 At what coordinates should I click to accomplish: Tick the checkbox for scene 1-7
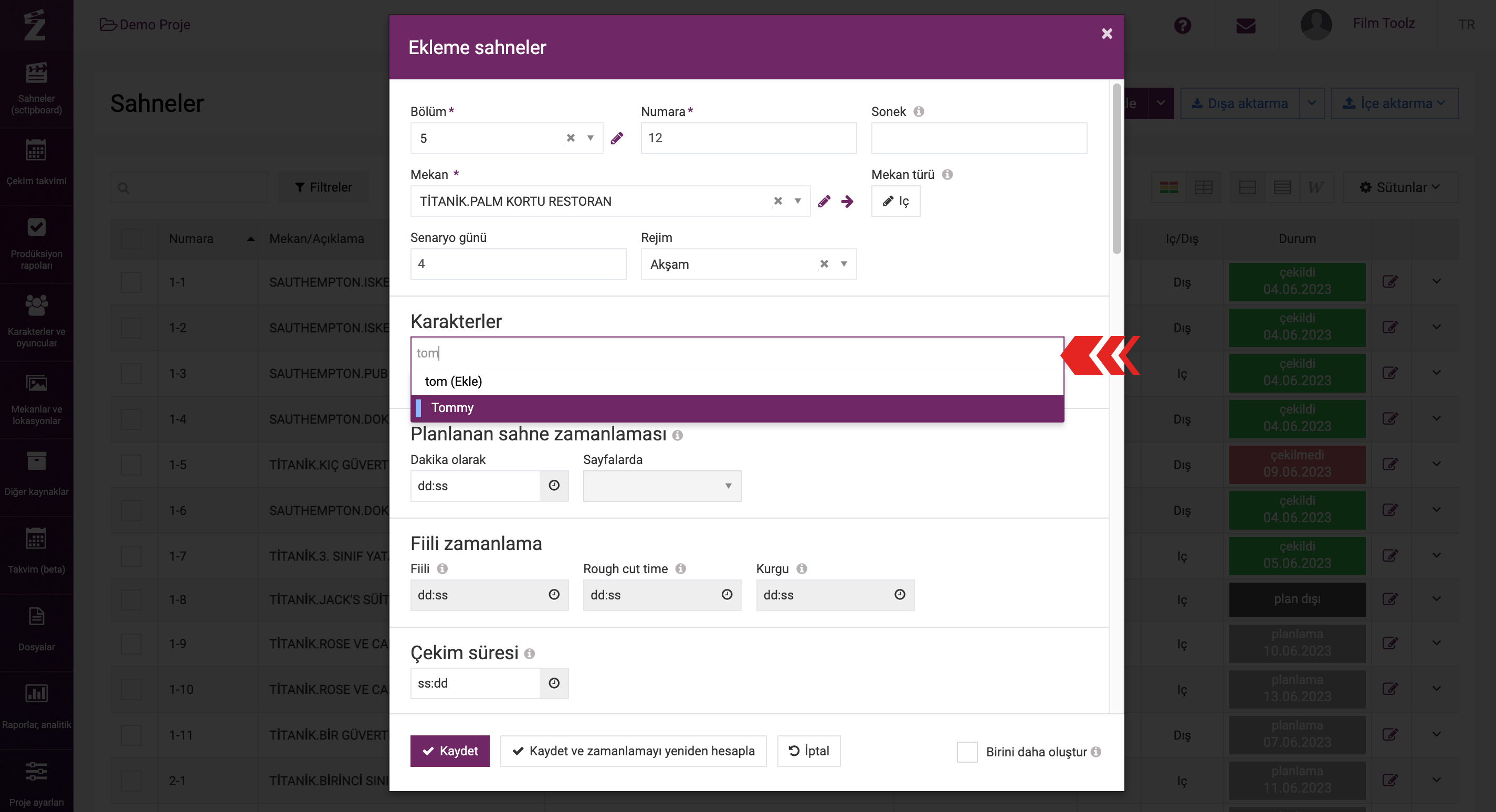(131, 556)
